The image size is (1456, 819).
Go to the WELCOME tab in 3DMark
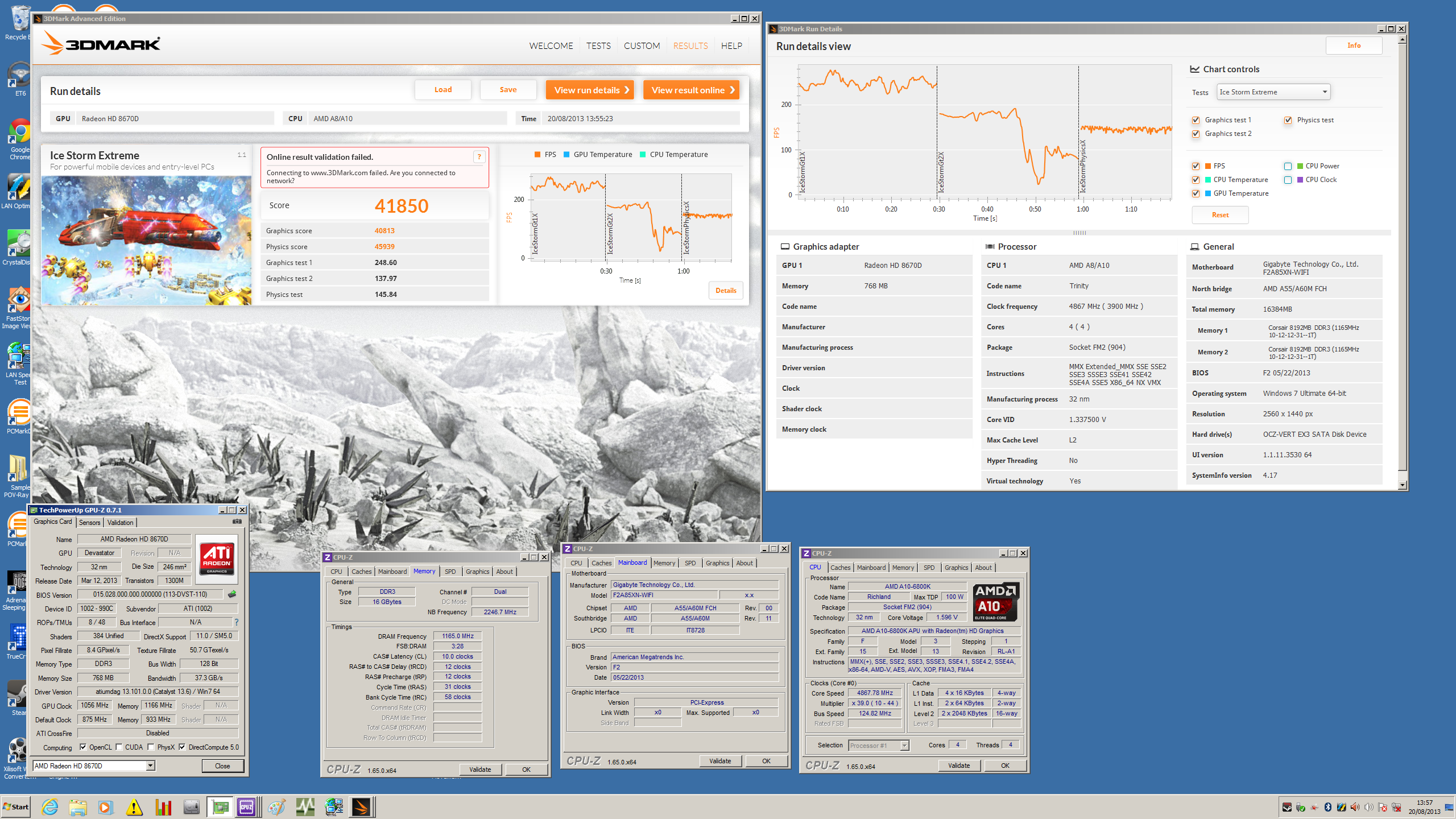click(551, 46)
